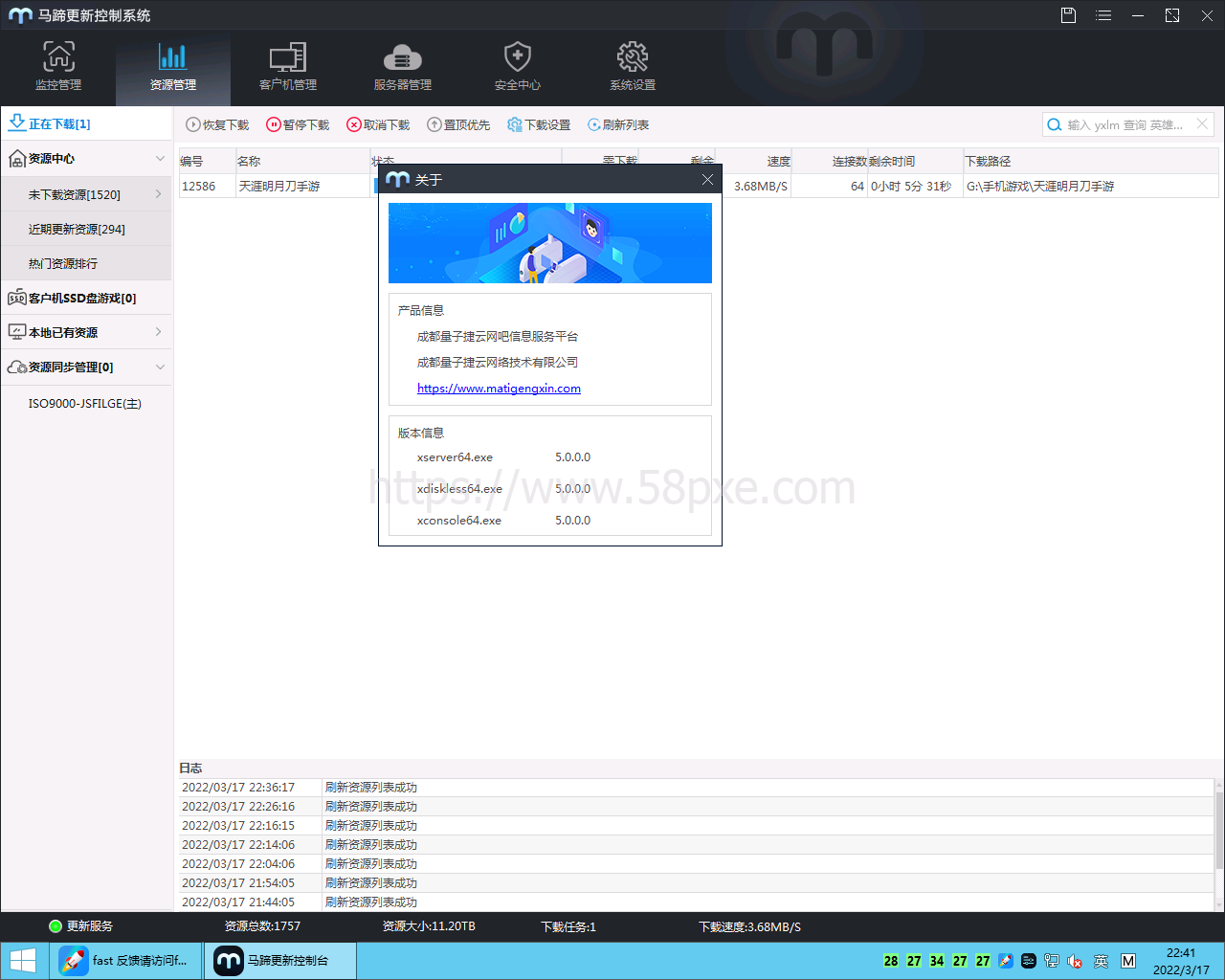Screen dimensions: 1225x980
Task: Open 下载设置 download settings
Action: point(539,124)
